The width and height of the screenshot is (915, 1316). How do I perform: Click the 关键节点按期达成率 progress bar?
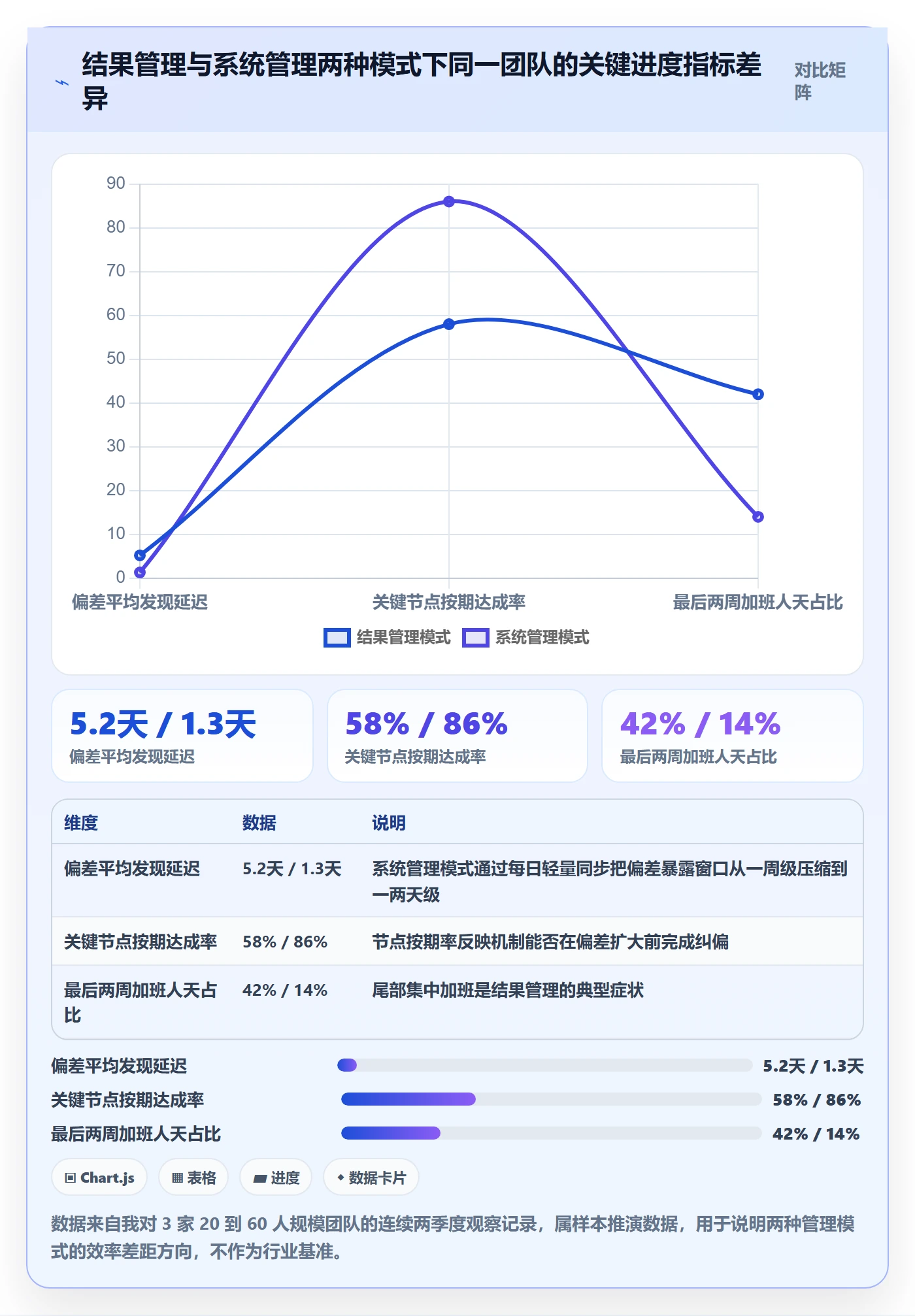pos(551,1099)
